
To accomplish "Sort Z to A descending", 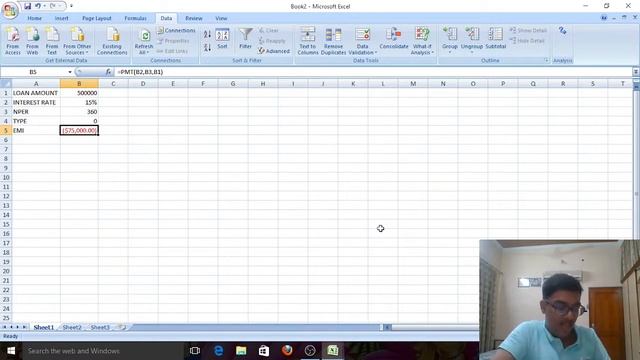I will pos(207,47).
